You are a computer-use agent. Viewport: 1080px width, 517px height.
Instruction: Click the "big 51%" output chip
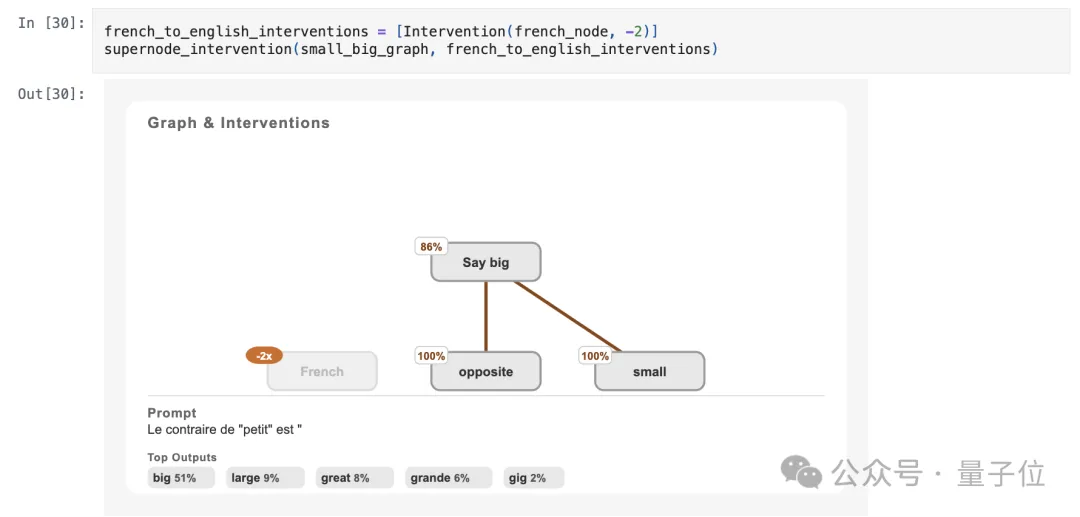click(x=174, y=478)
